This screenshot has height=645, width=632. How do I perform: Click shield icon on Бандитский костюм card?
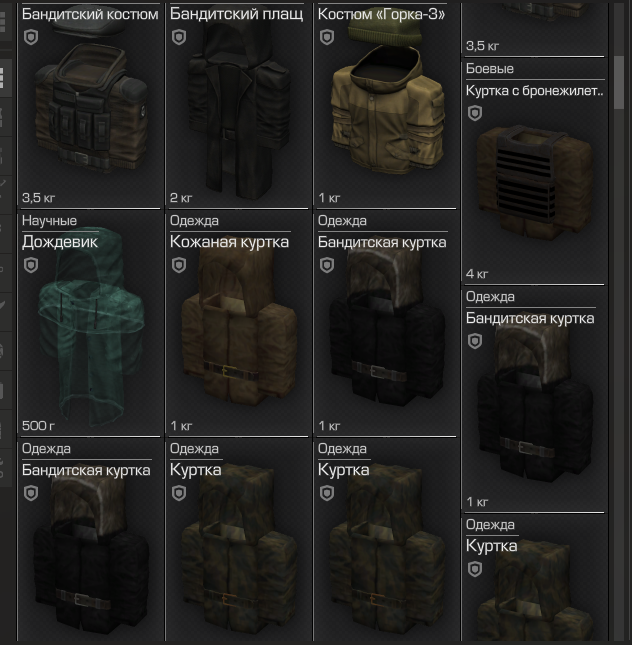pos(31,37)
